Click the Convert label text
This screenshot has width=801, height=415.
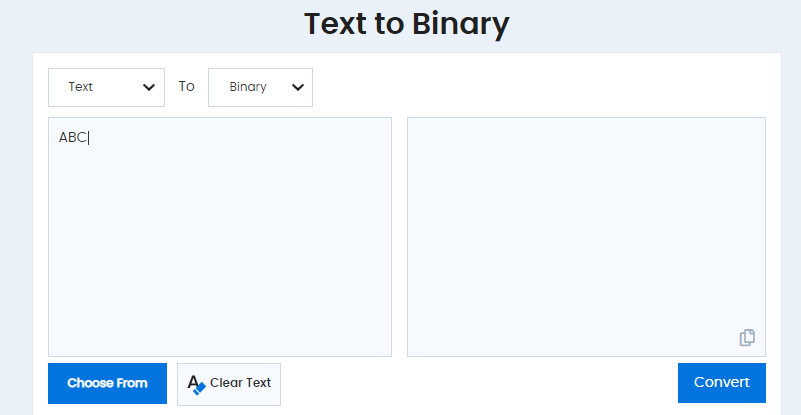pos(722,382)
